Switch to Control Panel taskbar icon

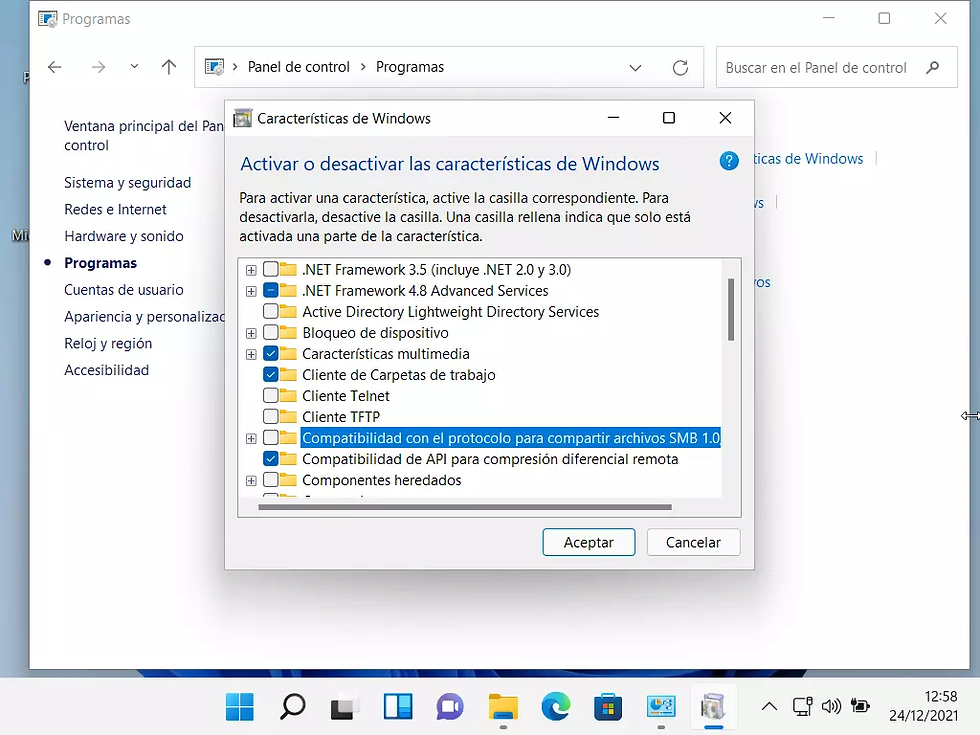tap(661, 707)
